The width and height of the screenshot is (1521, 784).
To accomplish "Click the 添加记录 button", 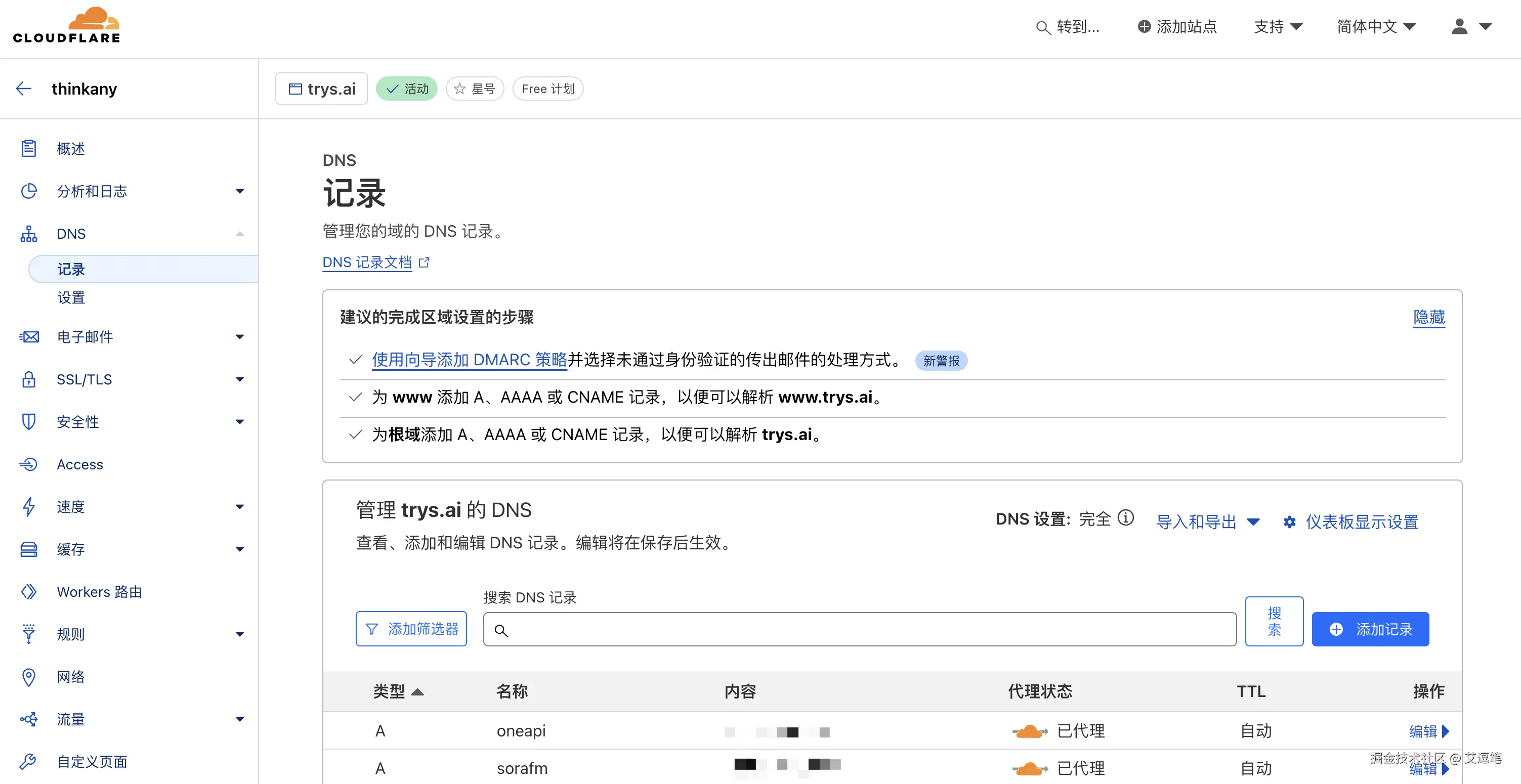I will [x=1370, y=629].
